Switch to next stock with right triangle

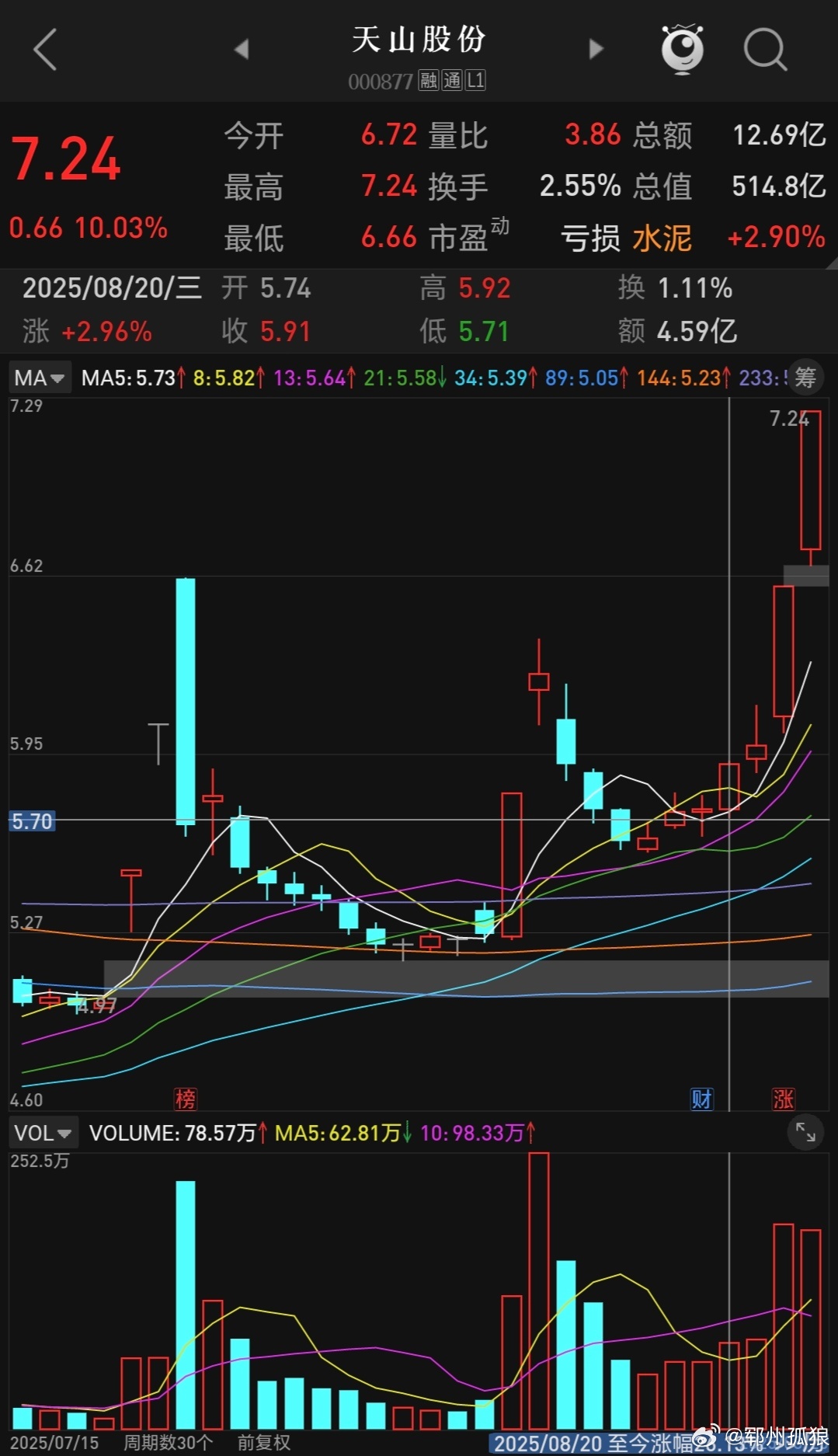coord(596,50)
